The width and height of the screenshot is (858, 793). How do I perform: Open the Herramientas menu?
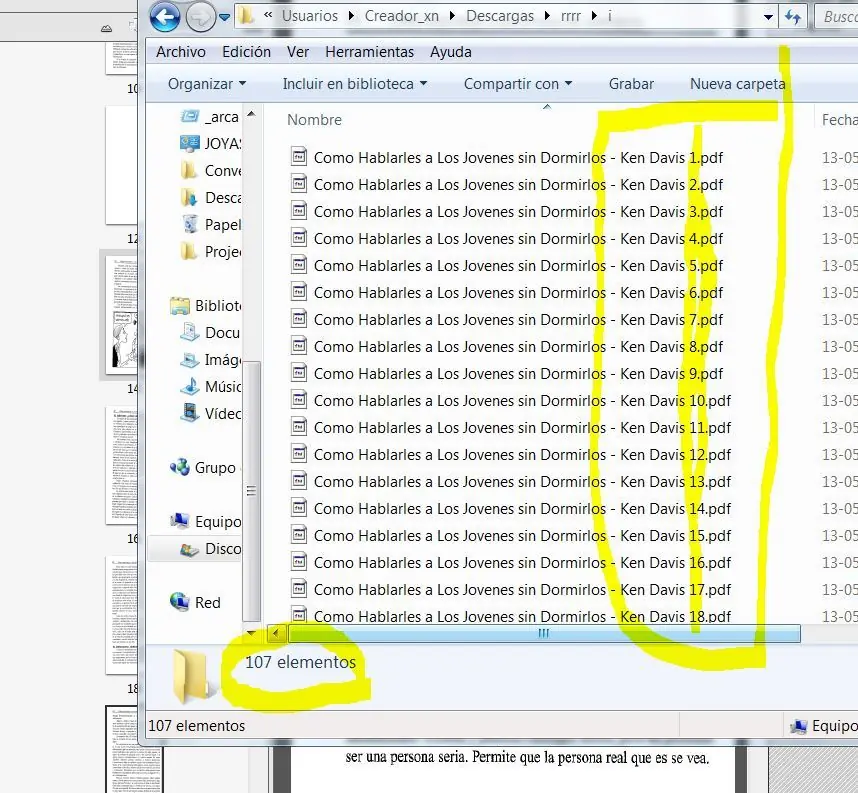[369, 52]
